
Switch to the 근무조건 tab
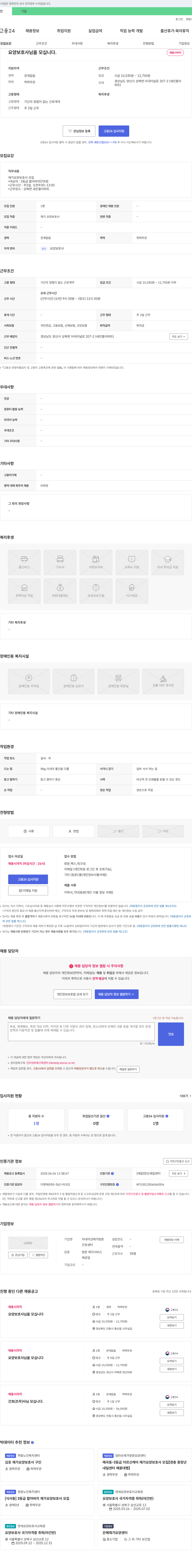click(x=41, y=44)
